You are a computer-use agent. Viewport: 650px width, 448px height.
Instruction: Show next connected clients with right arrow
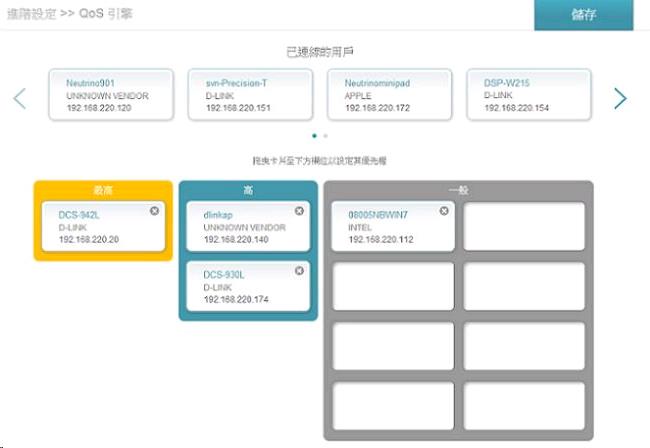[x=620, y=99]
